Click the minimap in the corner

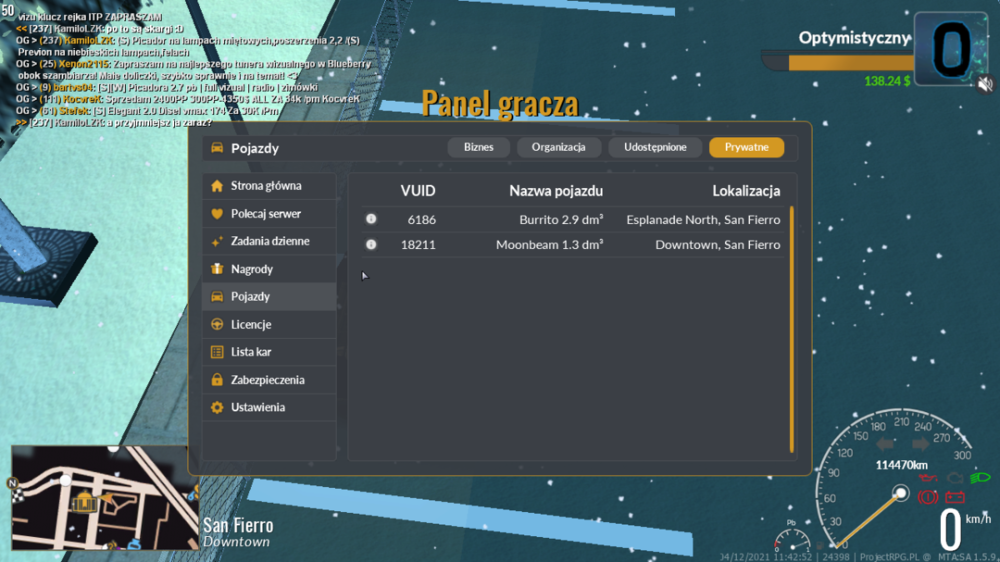pyautogui.click(x=105, y=498)
